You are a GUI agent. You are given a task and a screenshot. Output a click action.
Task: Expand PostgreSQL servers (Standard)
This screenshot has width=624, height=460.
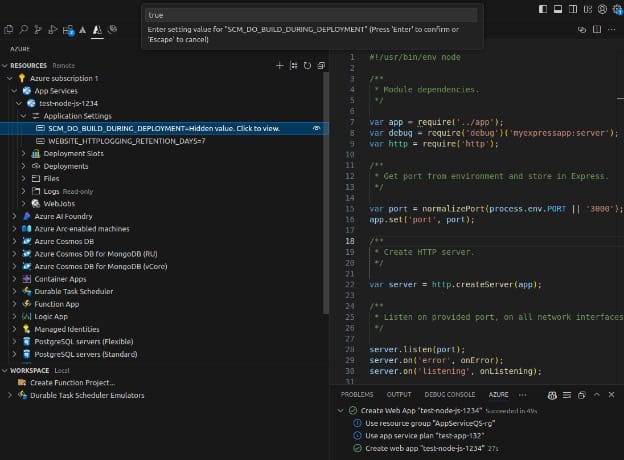[15, 355]
